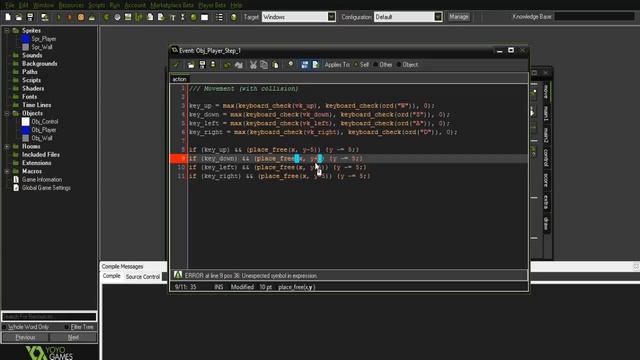Create a new font resource
The width and height of the screenshot is (640, 360).
pyautogui.click(x=172, y=17)
